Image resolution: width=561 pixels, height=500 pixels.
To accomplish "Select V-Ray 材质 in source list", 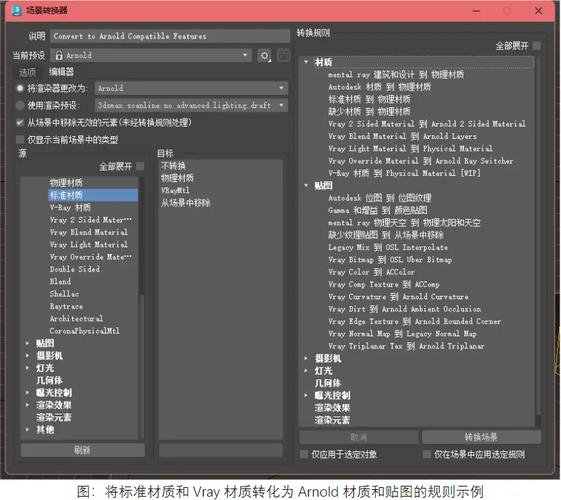I will coord(70,207).
